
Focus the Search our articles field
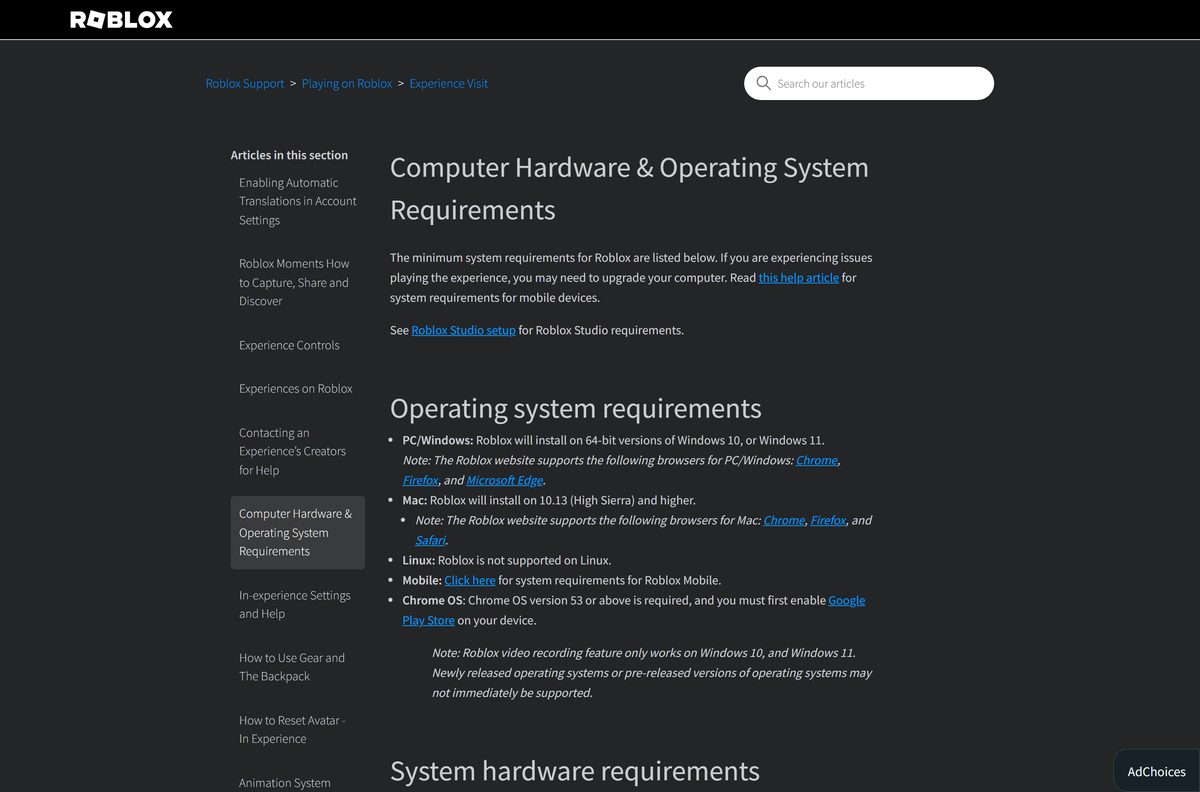pyautogui.click(x=869, y=83)
